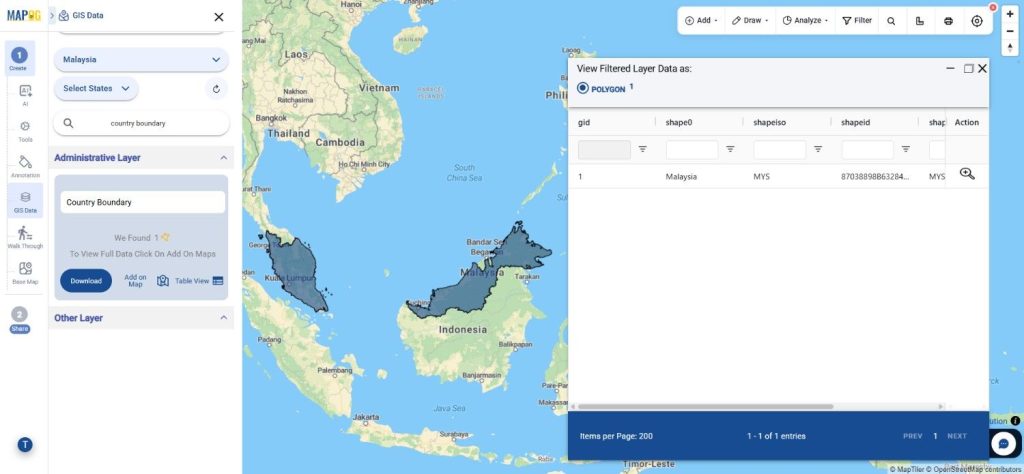Open the AI sidebar tool
The height and width of the screenshot is (474, 1024).
click(x=25, y=95)
